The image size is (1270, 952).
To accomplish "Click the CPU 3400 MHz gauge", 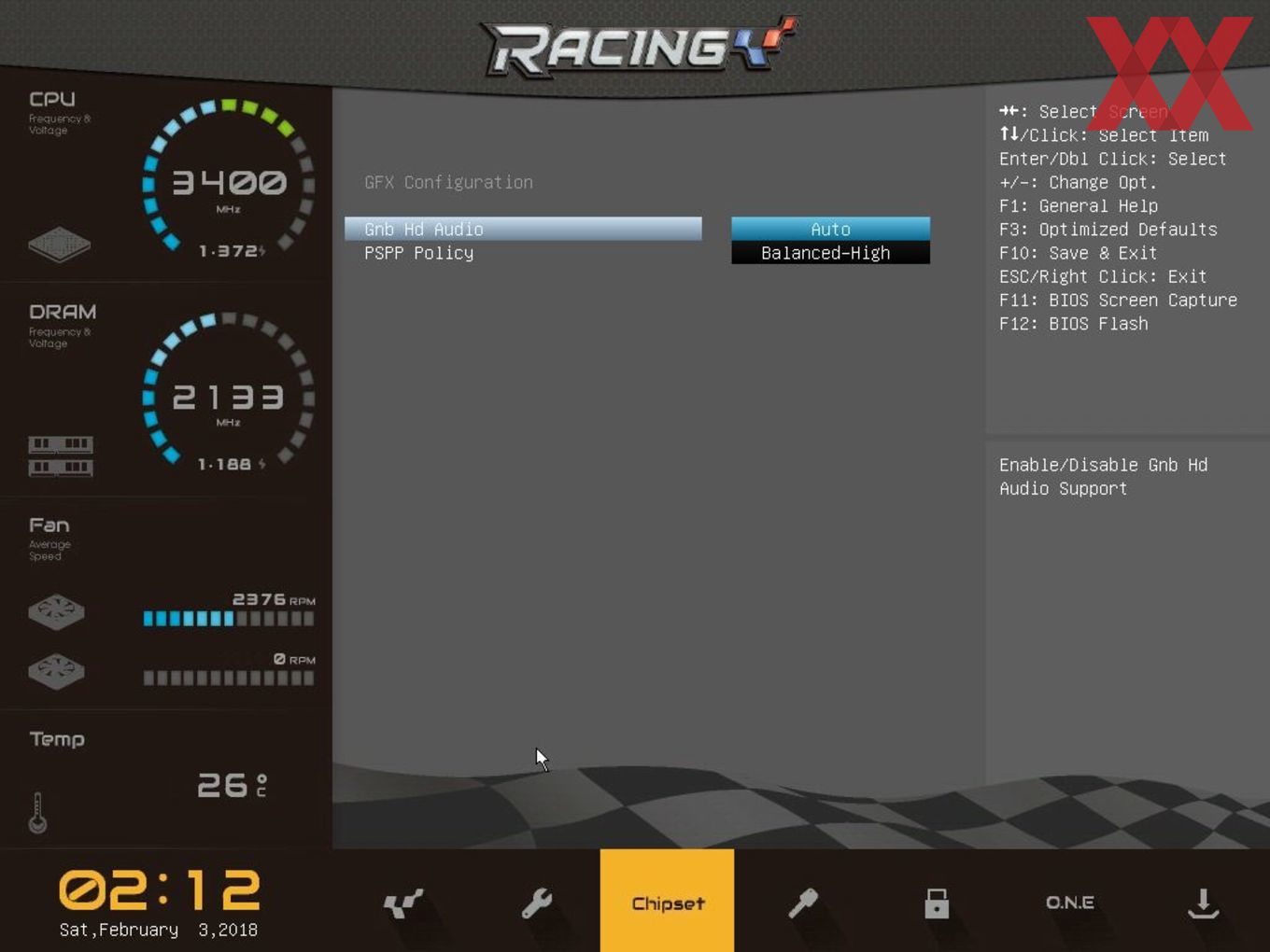I will point(229,177).
